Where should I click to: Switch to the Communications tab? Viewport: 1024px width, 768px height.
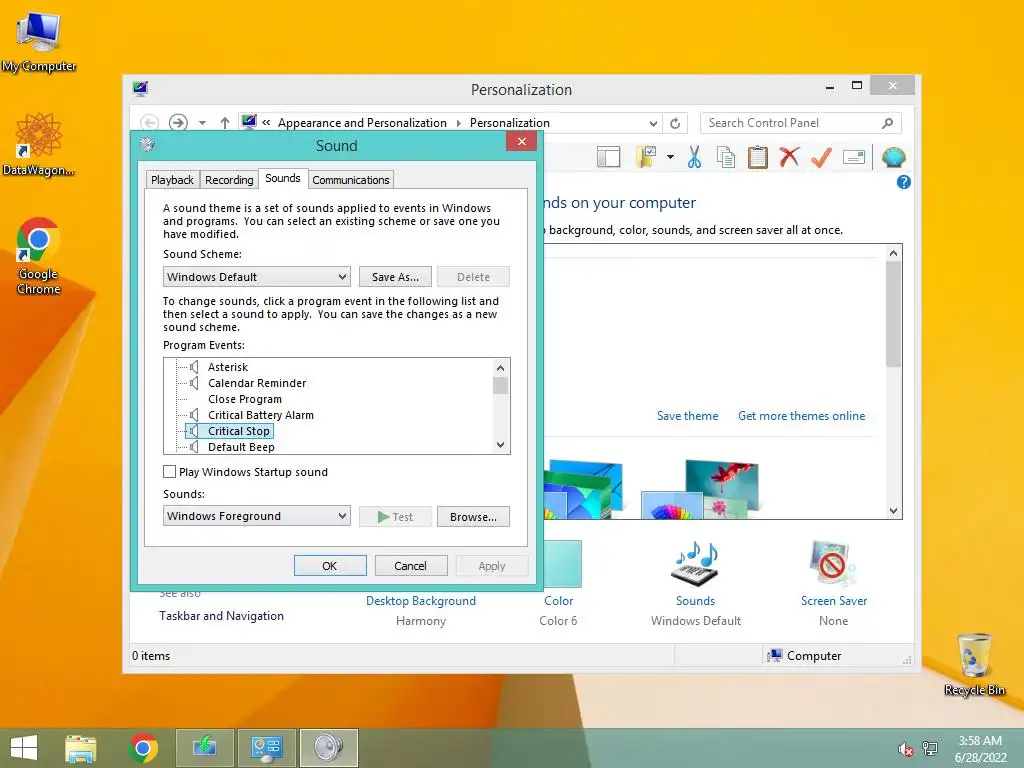pos(351,180)
